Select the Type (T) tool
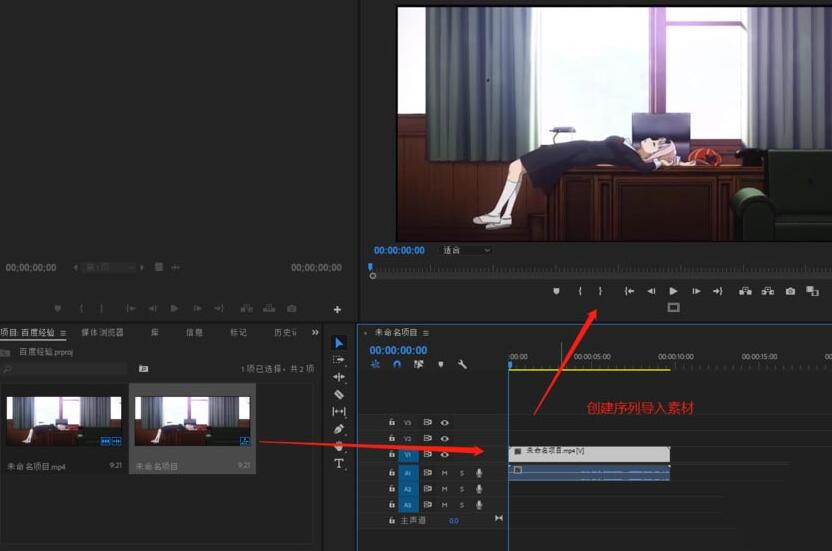Screen dimensions: 832x551 [x=339, y=463]
